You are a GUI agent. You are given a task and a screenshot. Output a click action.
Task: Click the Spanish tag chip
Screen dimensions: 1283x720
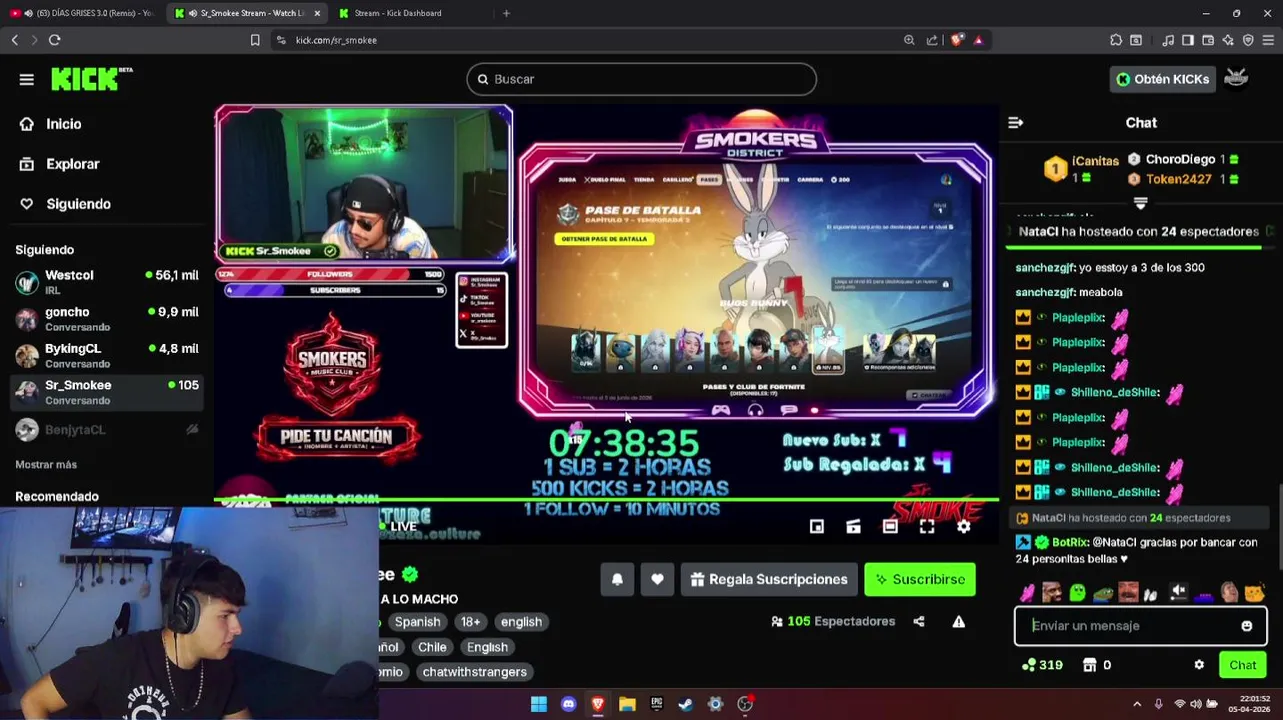pyautogui.click(x=417, y=622)
